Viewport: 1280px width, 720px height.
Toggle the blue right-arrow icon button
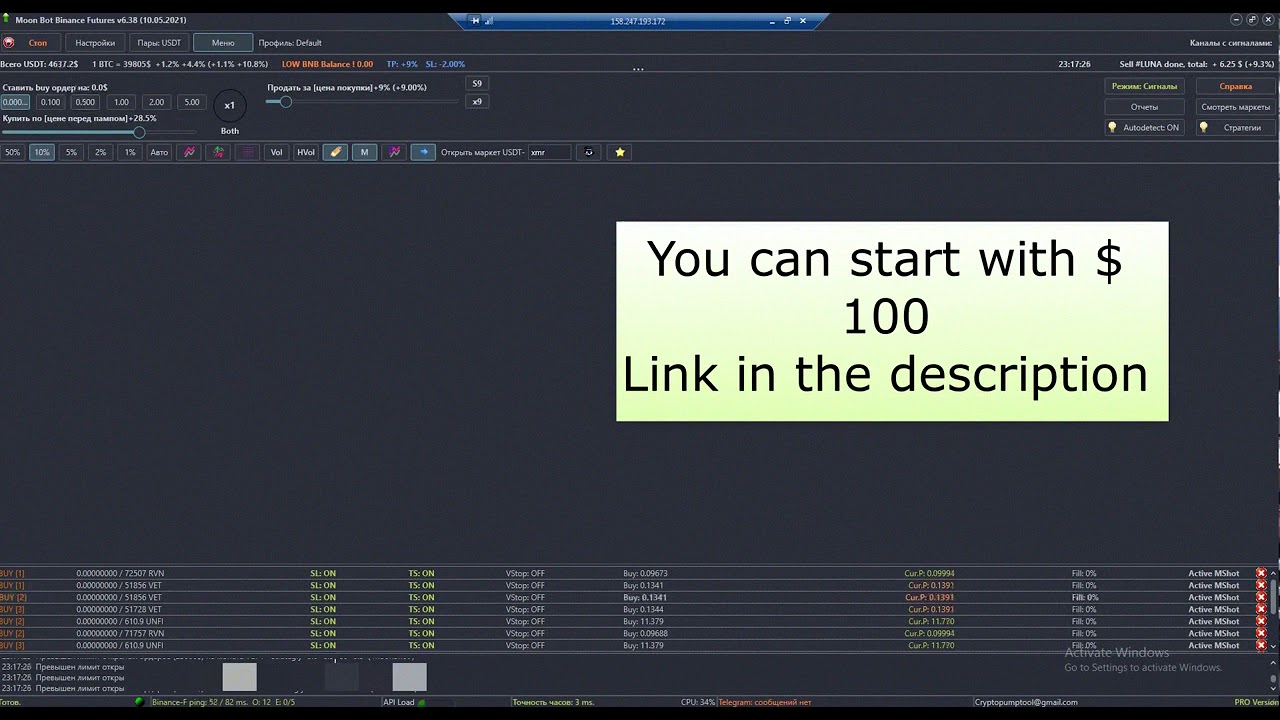point(423,152)
